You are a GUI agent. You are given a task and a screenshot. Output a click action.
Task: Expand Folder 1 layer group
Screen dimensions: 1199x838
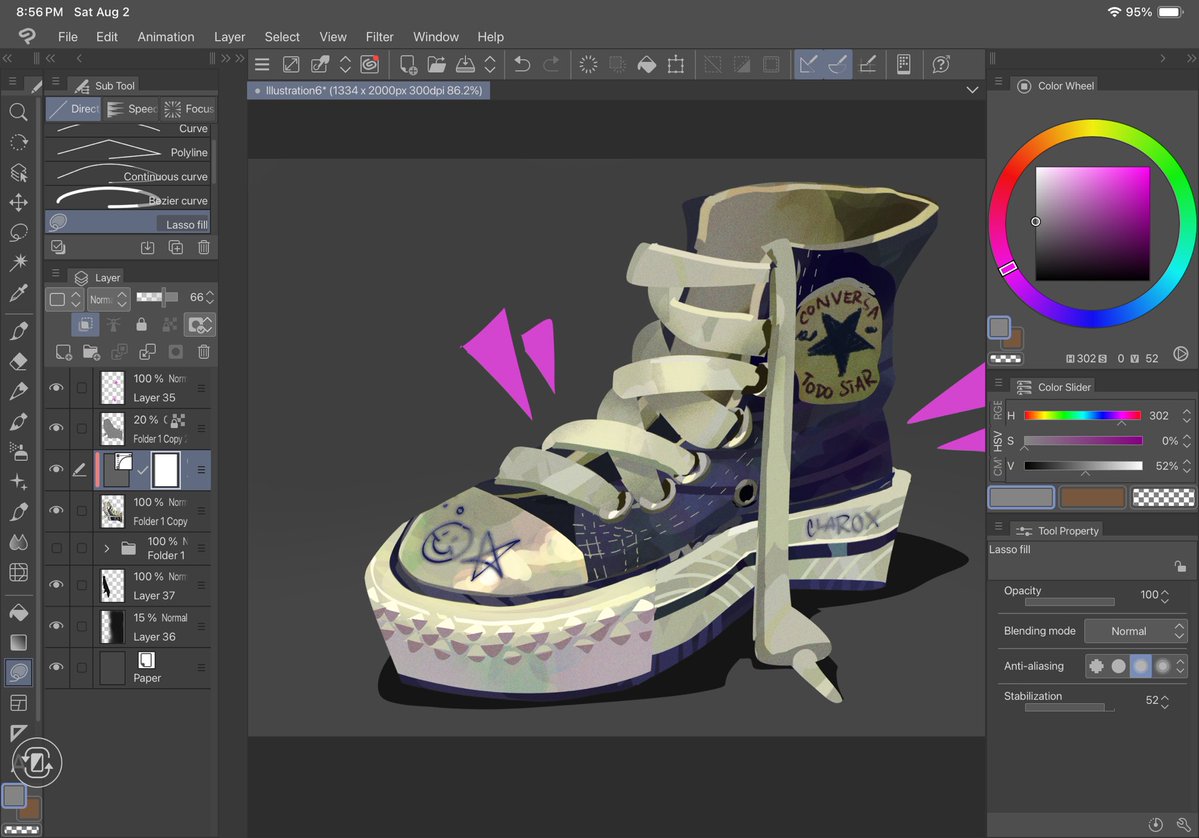point(106,548)
